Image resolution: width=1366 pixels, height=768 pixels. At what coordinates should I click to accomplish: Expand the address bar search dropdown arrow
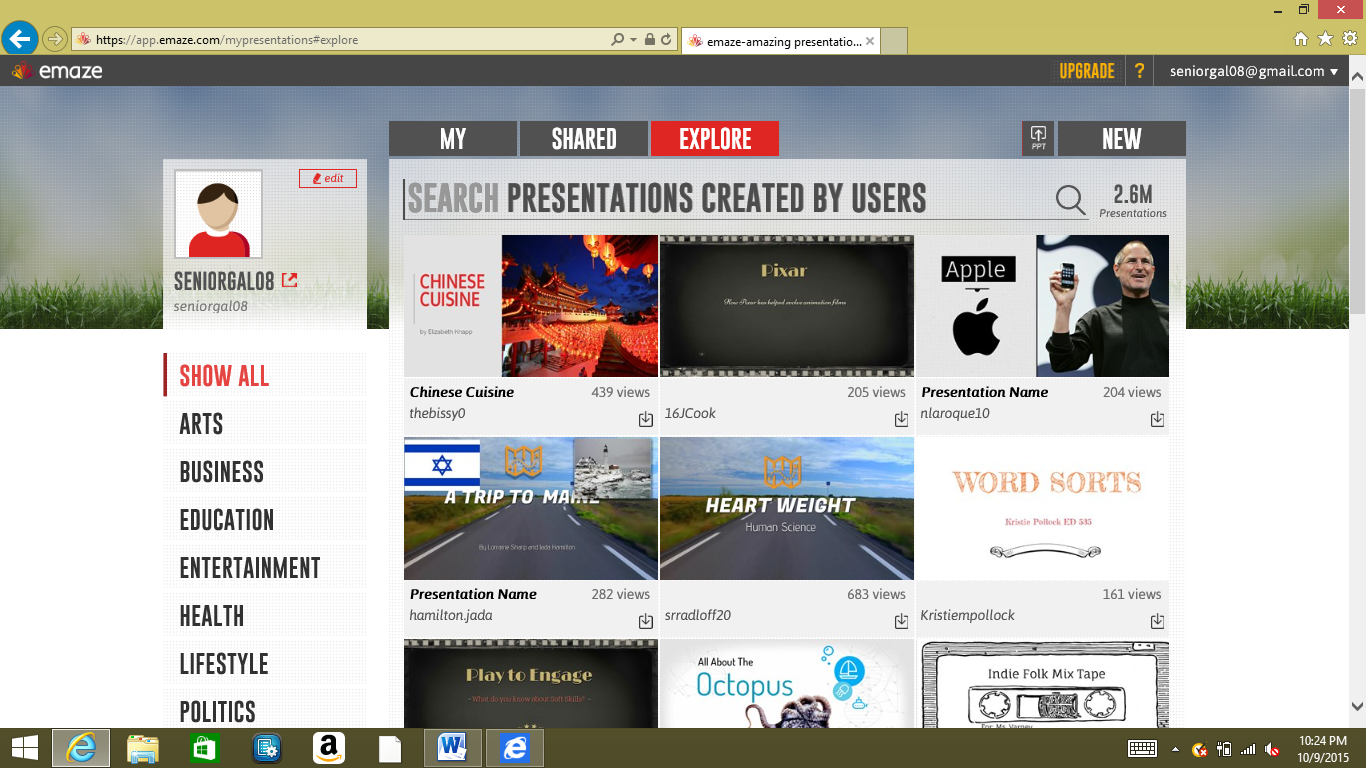(633, 40)
